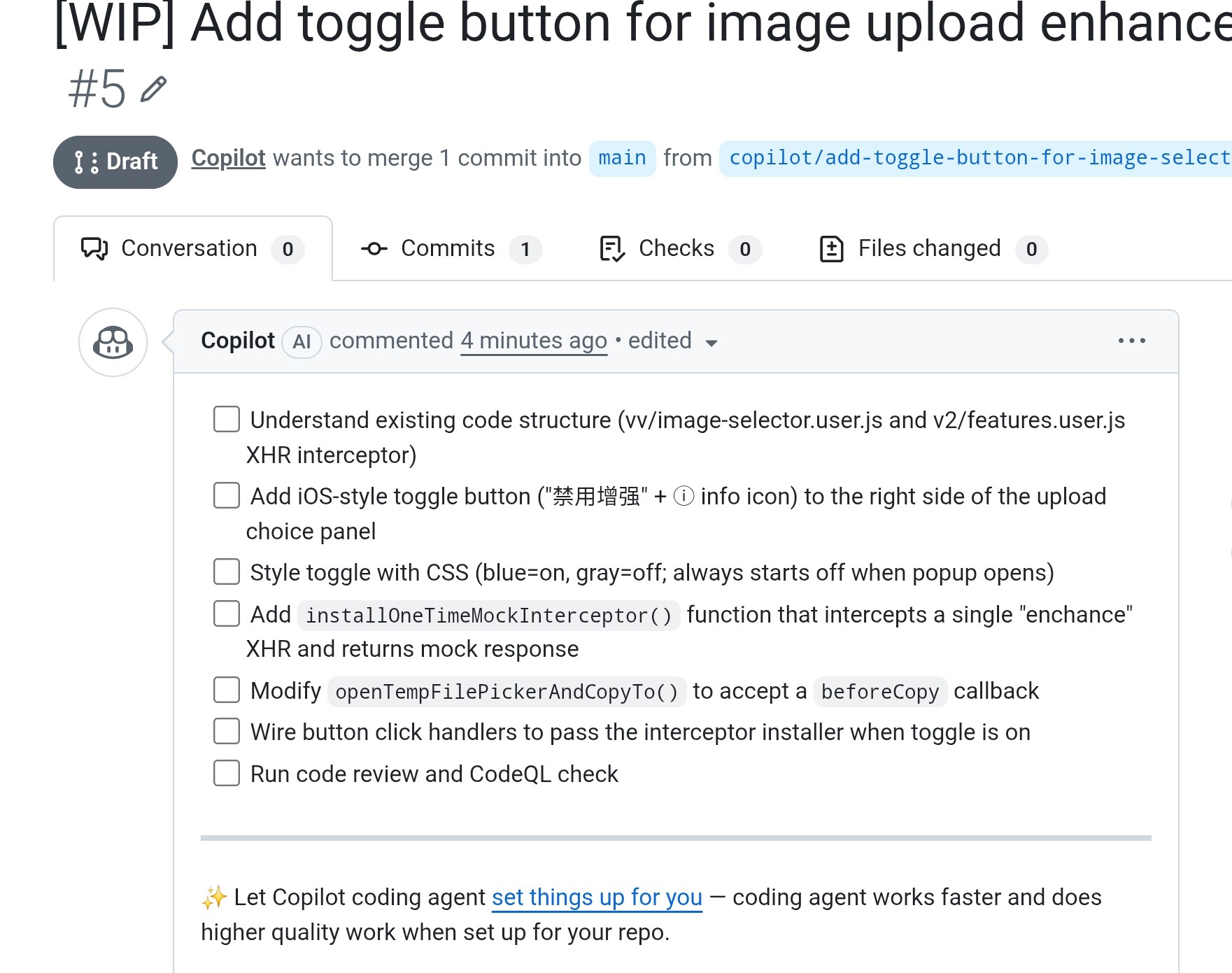Click the pencil edit title icon

point(153,90)
